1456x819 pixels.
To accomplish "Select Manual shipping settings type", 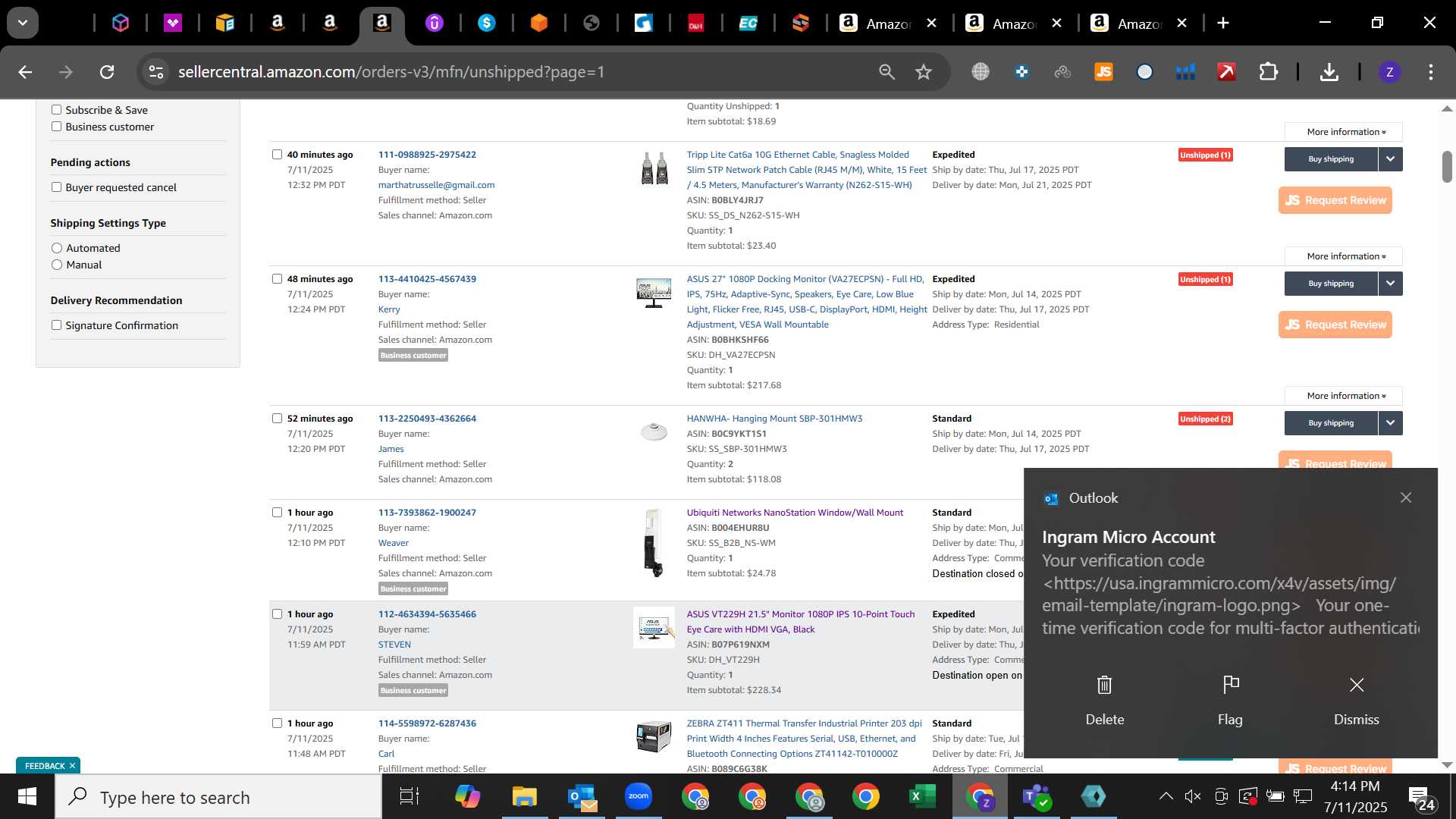I will tap(57, 265).
